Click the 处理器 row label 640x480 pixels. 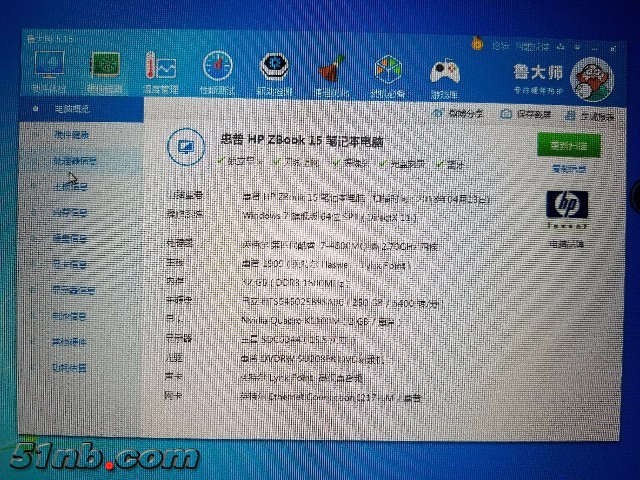point(179,243)
